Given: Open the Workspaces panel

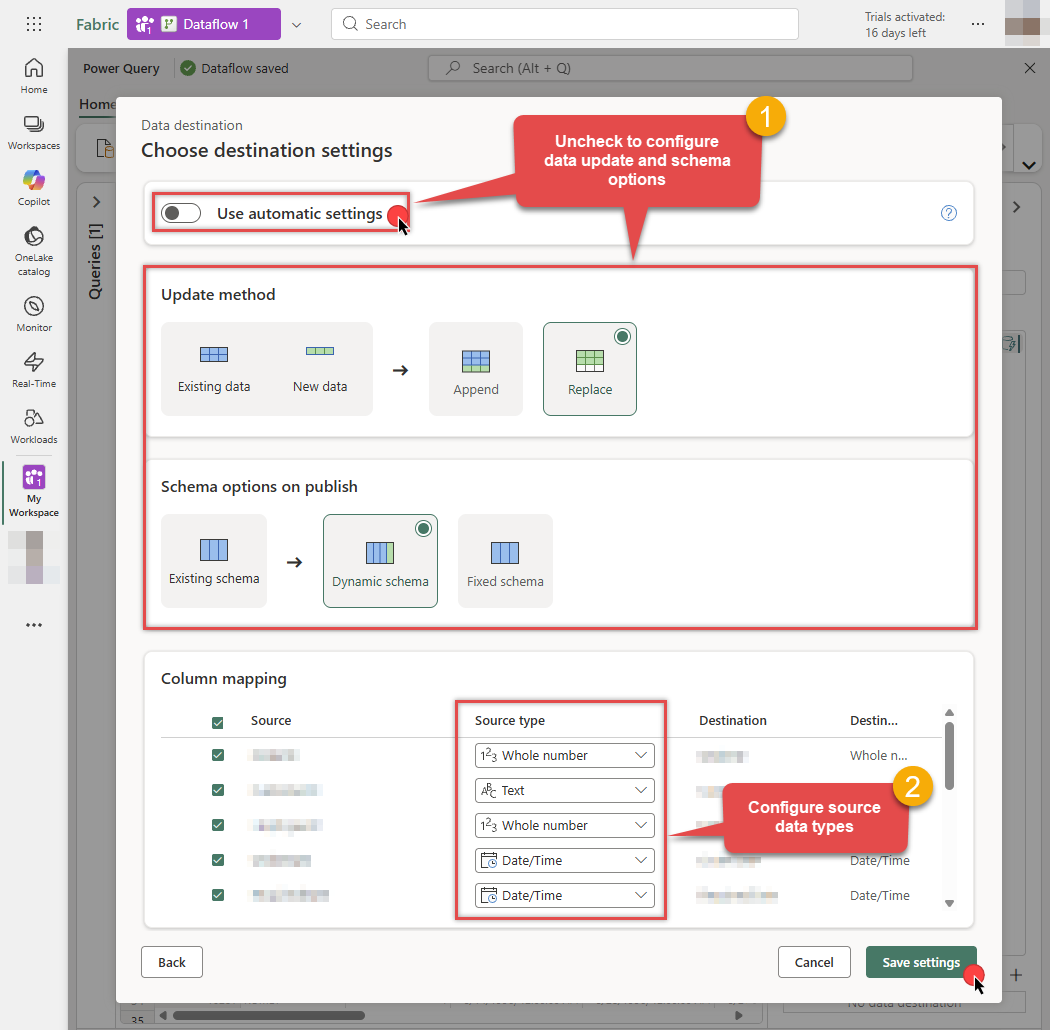Looking at the screenshot, I should [33, 130].
